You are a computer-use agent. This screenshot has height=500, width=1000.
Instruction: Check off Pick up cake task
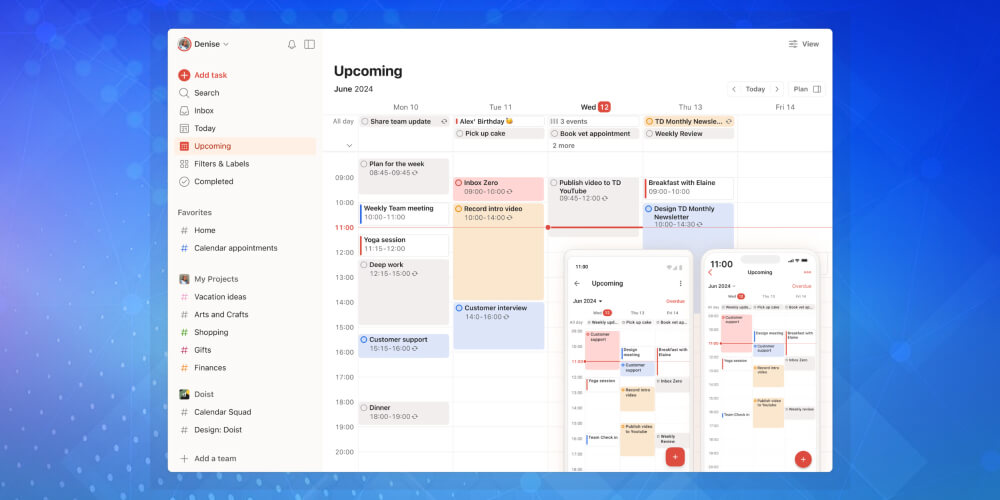[x=459, y=134]
